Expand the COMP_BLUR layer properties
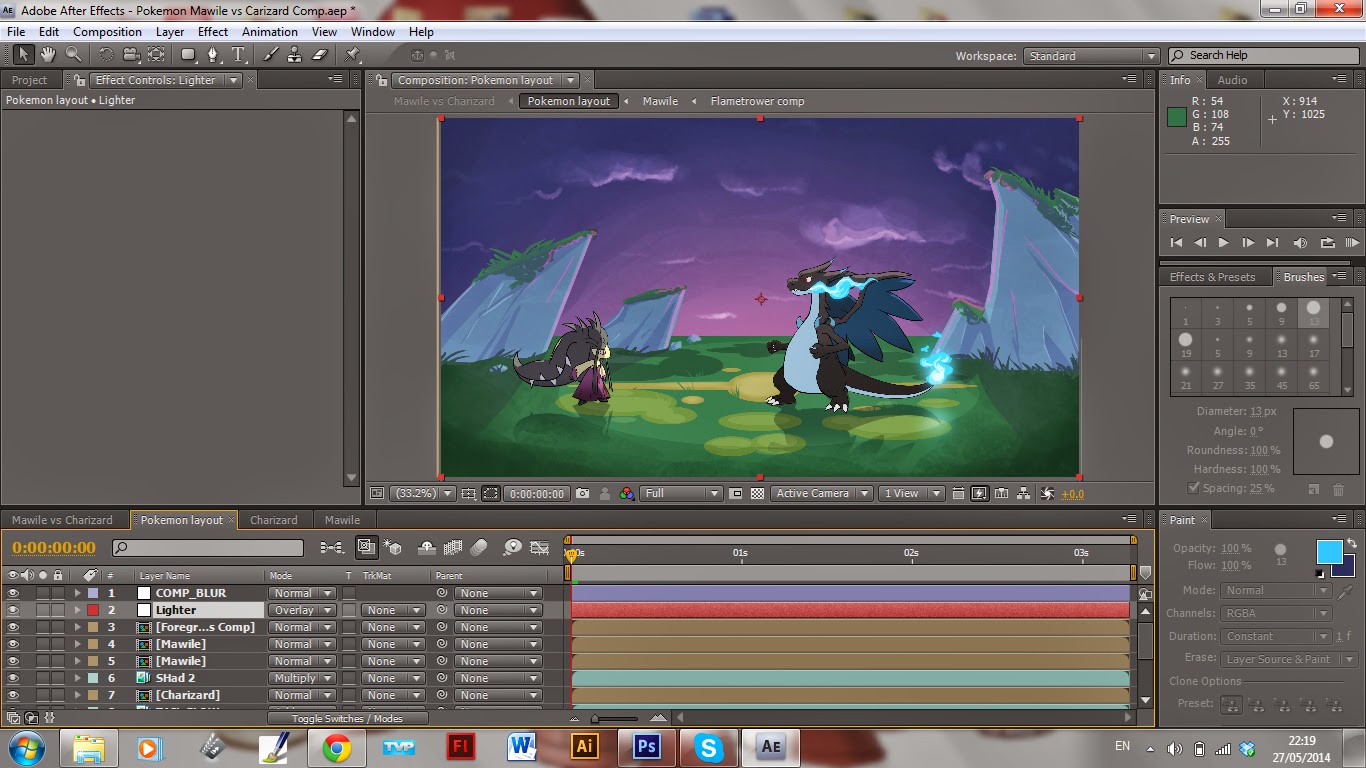 77,593
